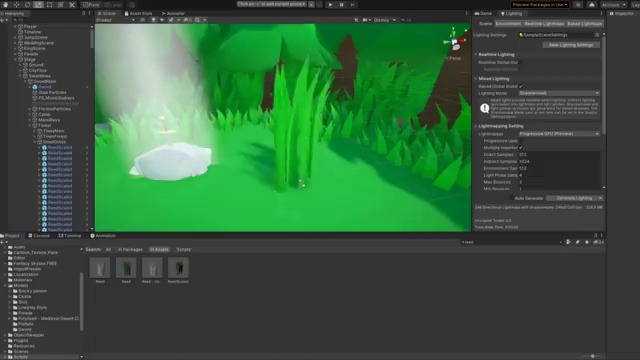Open the scene camera settings icon
This screenshot has height=360, width=640.
pyautogui.click(x=366, y=20)
